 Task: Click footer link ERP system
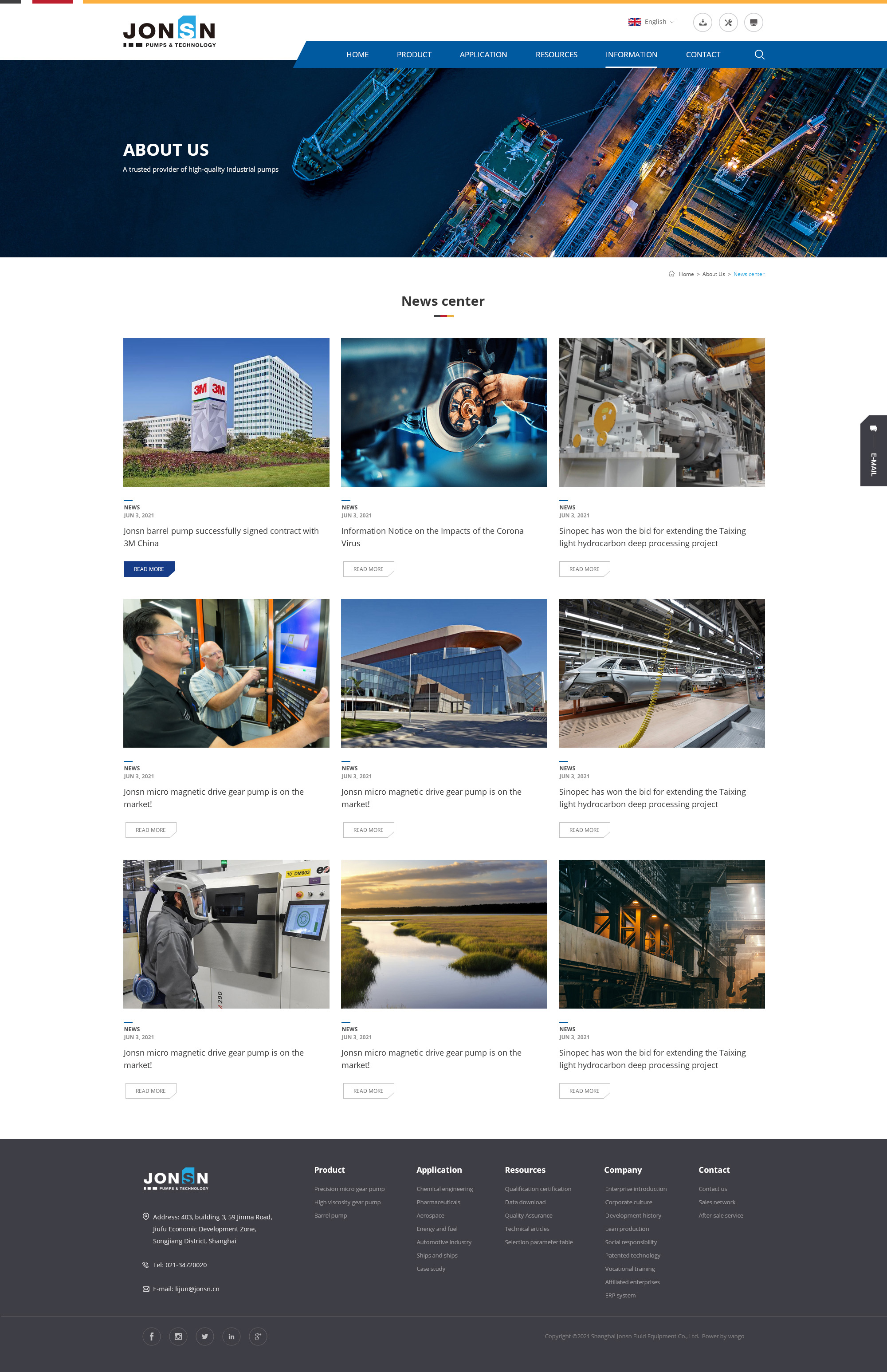point(620,1295)
